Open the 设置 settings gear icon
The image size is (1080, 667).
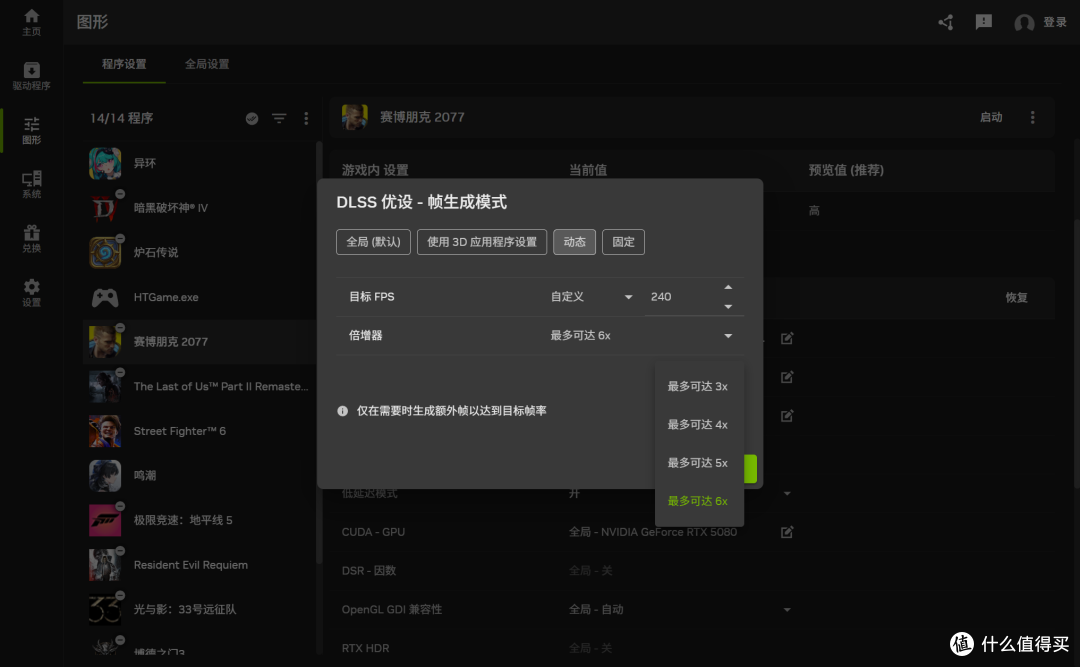pos(31,292)
